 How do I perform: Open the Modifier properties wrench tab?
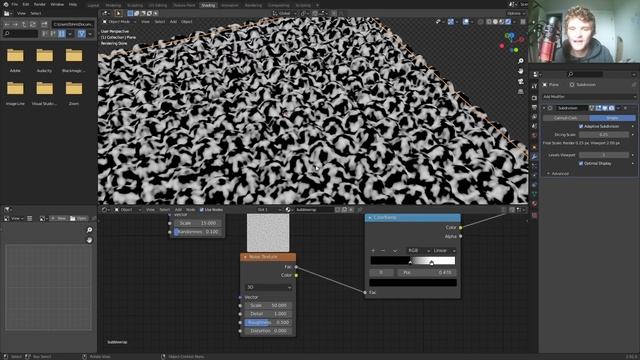point(534,156)
